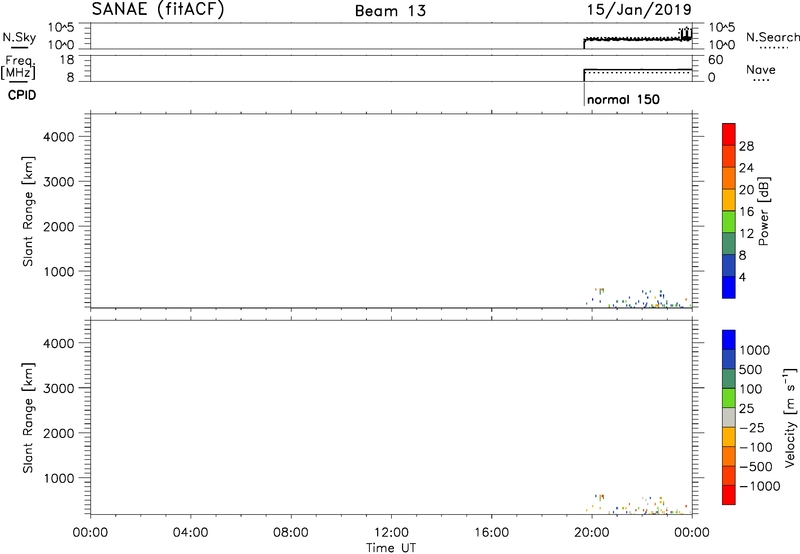This screenshot has width=800, height=554.
Task: Click the Slant Range label of power panel
Action: pos(28,211)
